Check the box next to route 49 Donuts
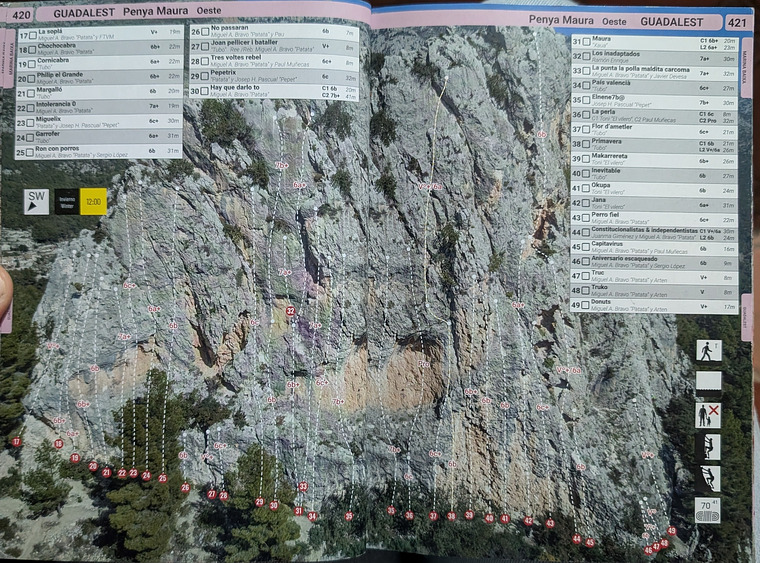 click(x=587, y=306)
